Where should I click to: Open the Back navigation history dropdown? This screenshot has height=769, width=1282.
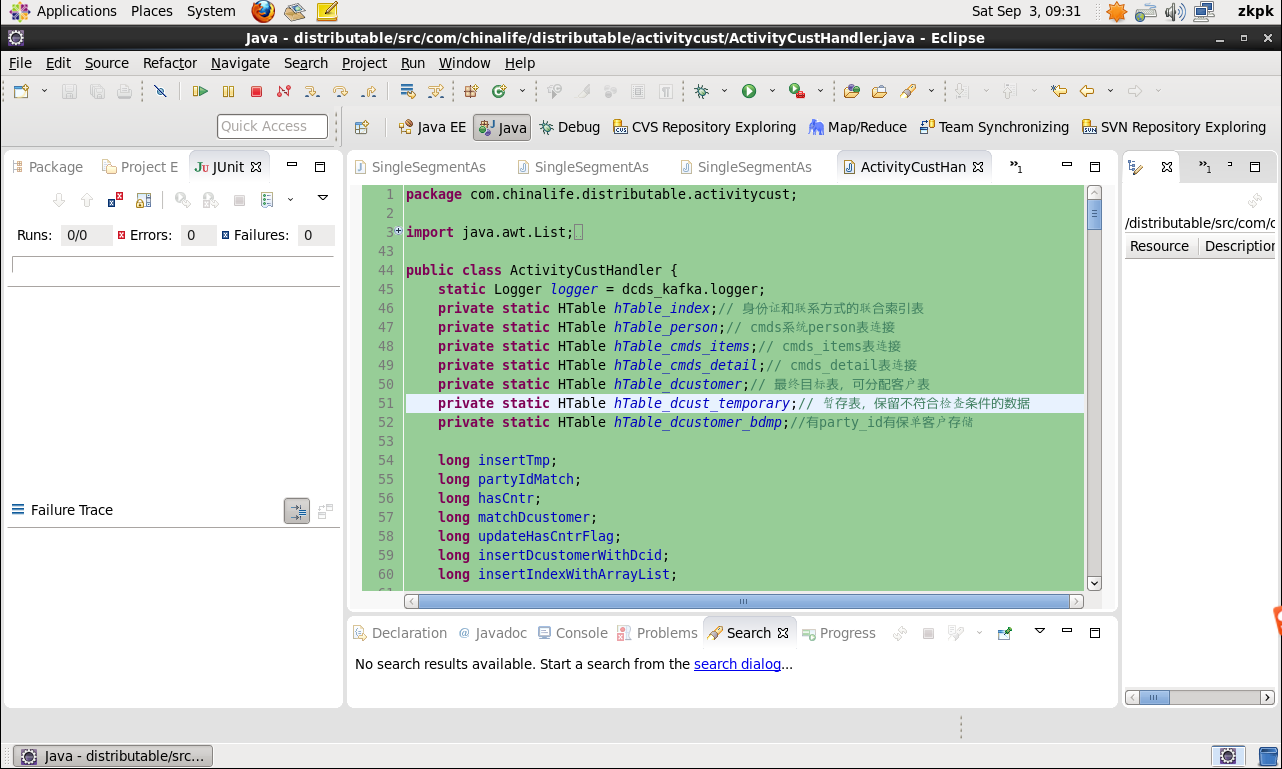(1111, 91)
